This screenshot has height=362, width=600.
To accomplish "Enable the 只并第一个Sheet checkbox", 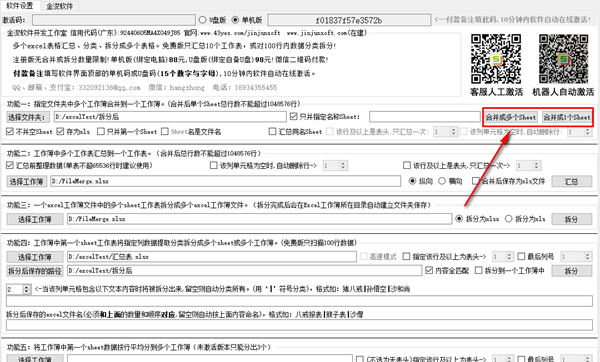I will [101, 132].
